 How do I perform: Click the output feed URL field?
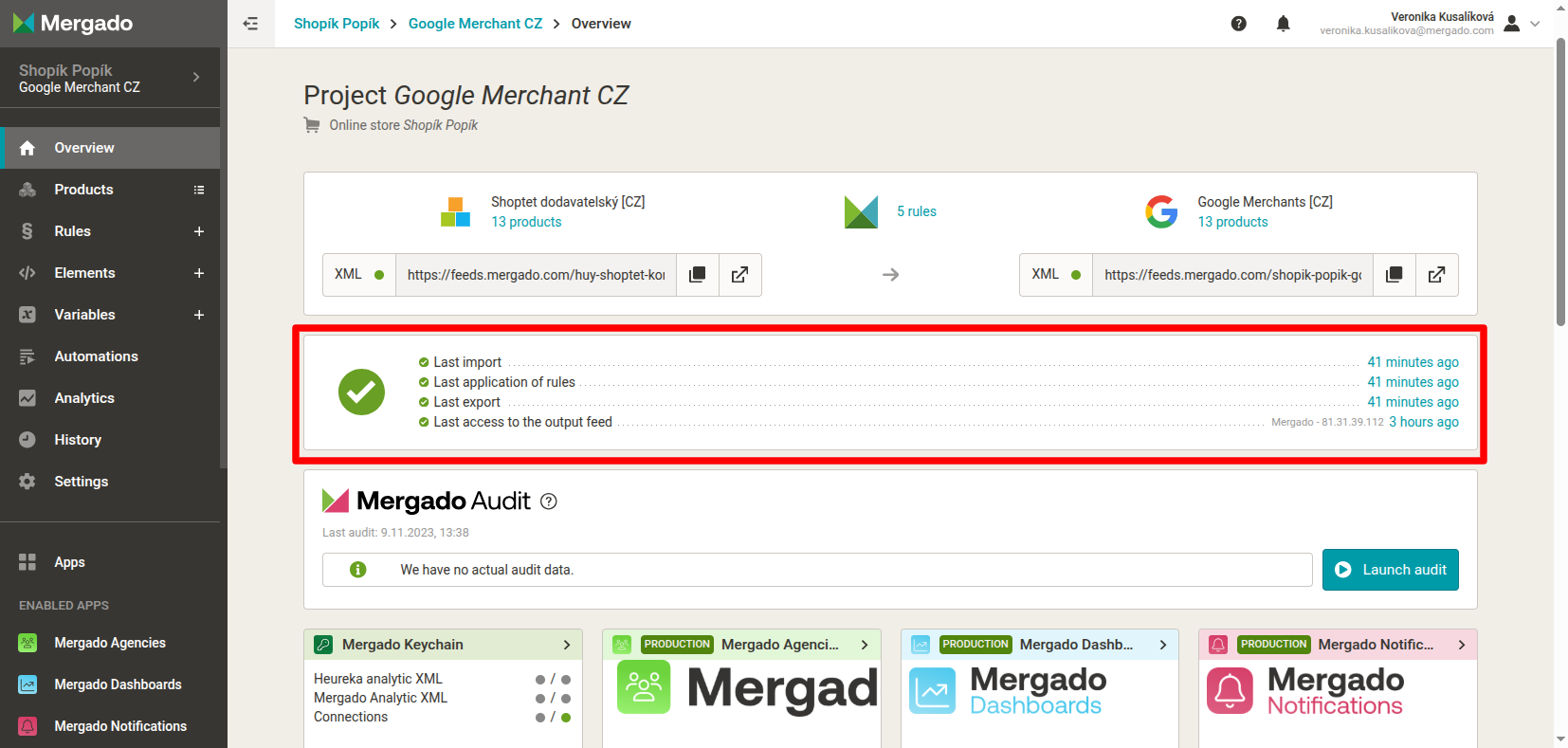click(1231, 275)
